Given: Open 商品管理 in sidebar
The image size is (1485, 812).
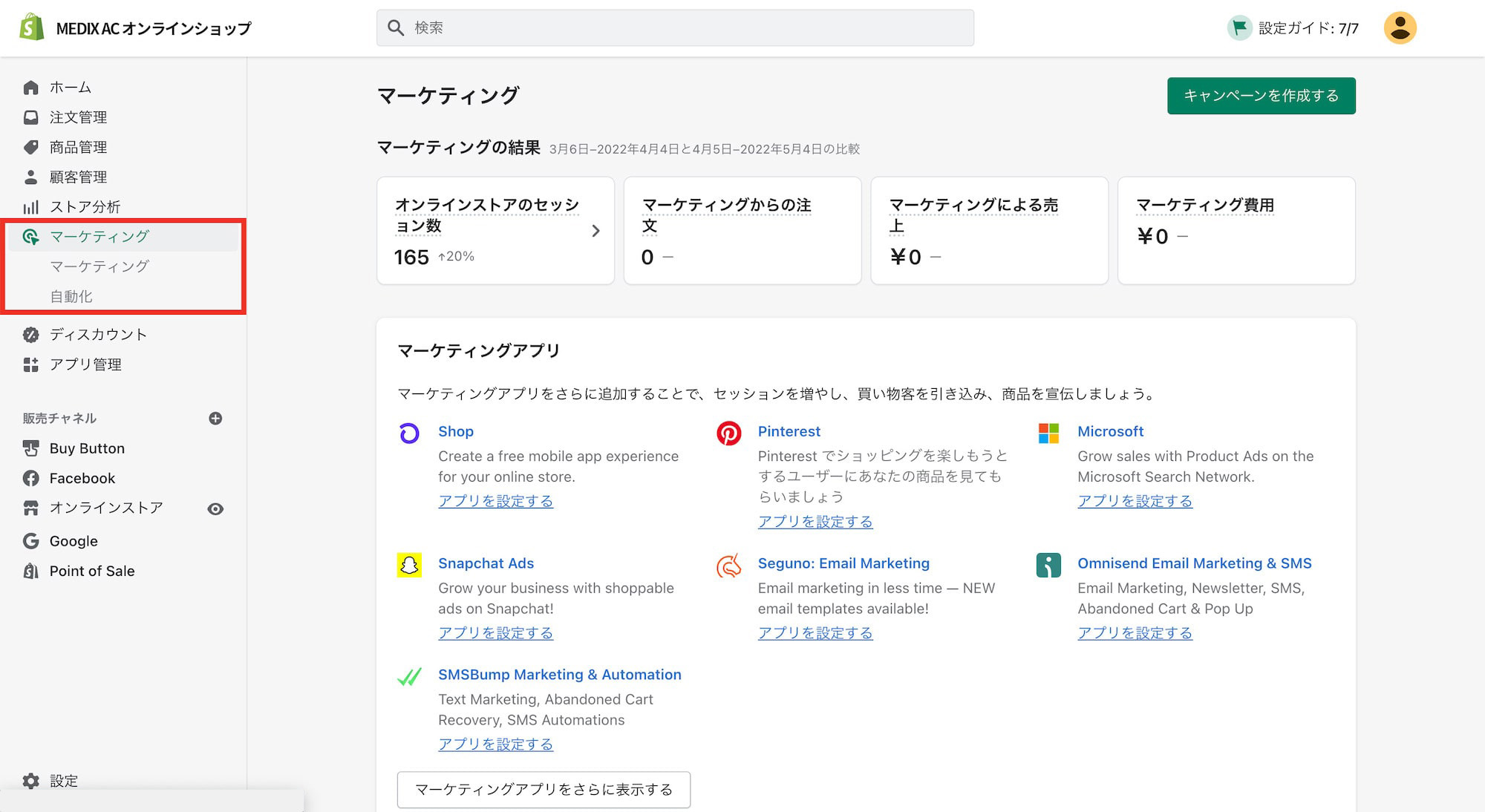Looking at the screenshot, I should point(78,147).
